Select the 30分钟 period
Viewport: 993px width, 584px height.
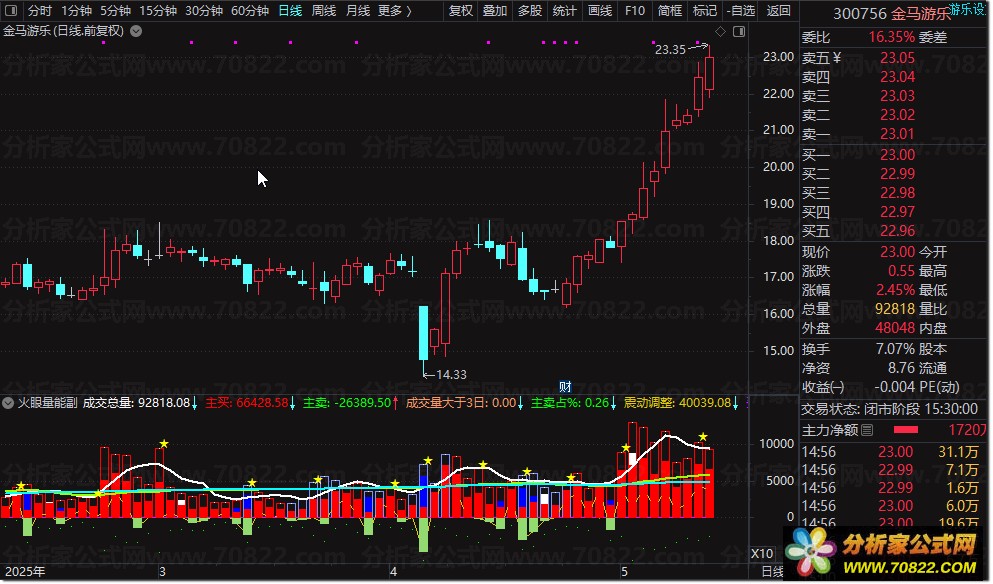pyautogui.click(x=204, y=11)
